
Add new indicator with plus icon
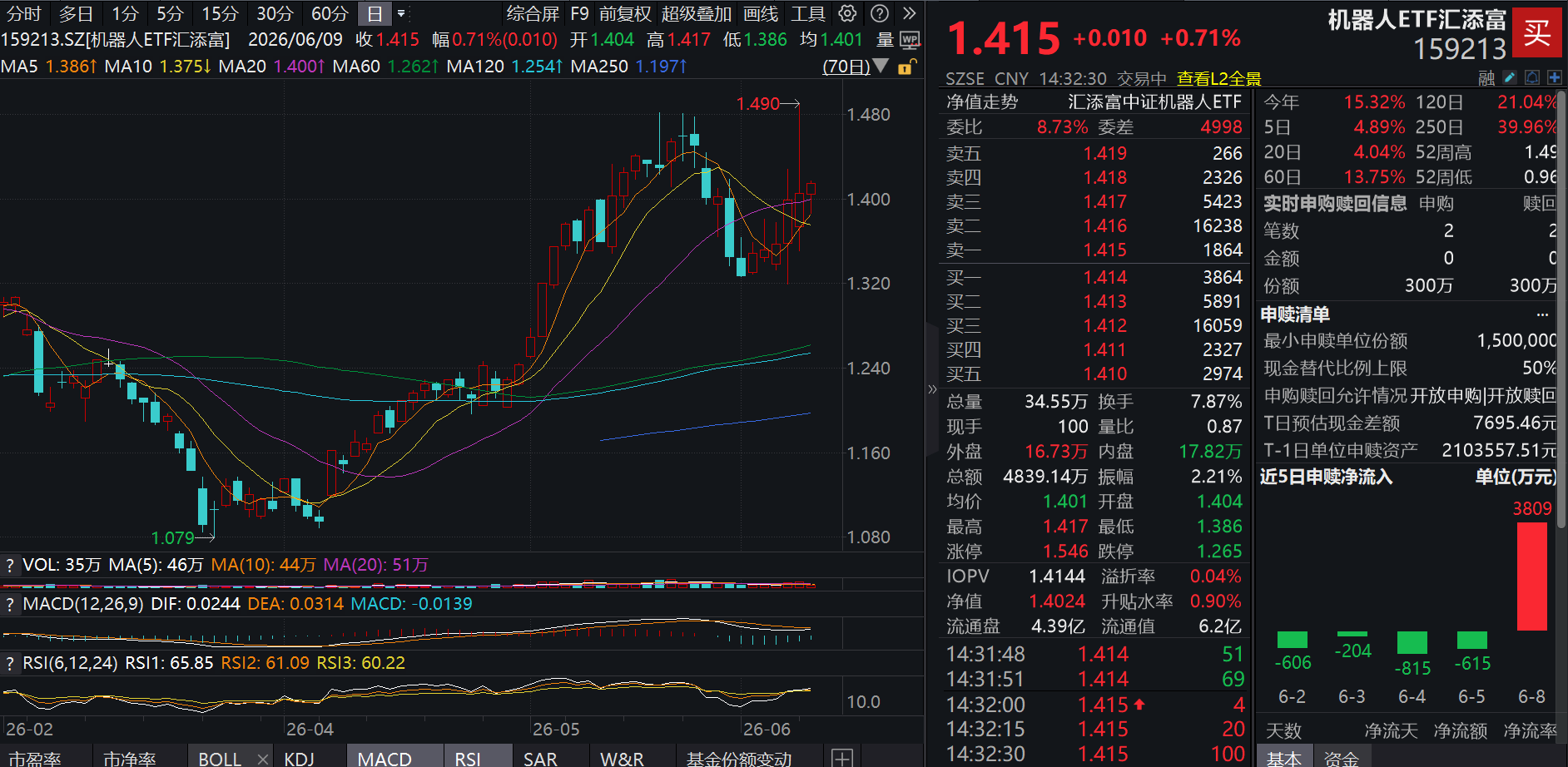point(842,759)
